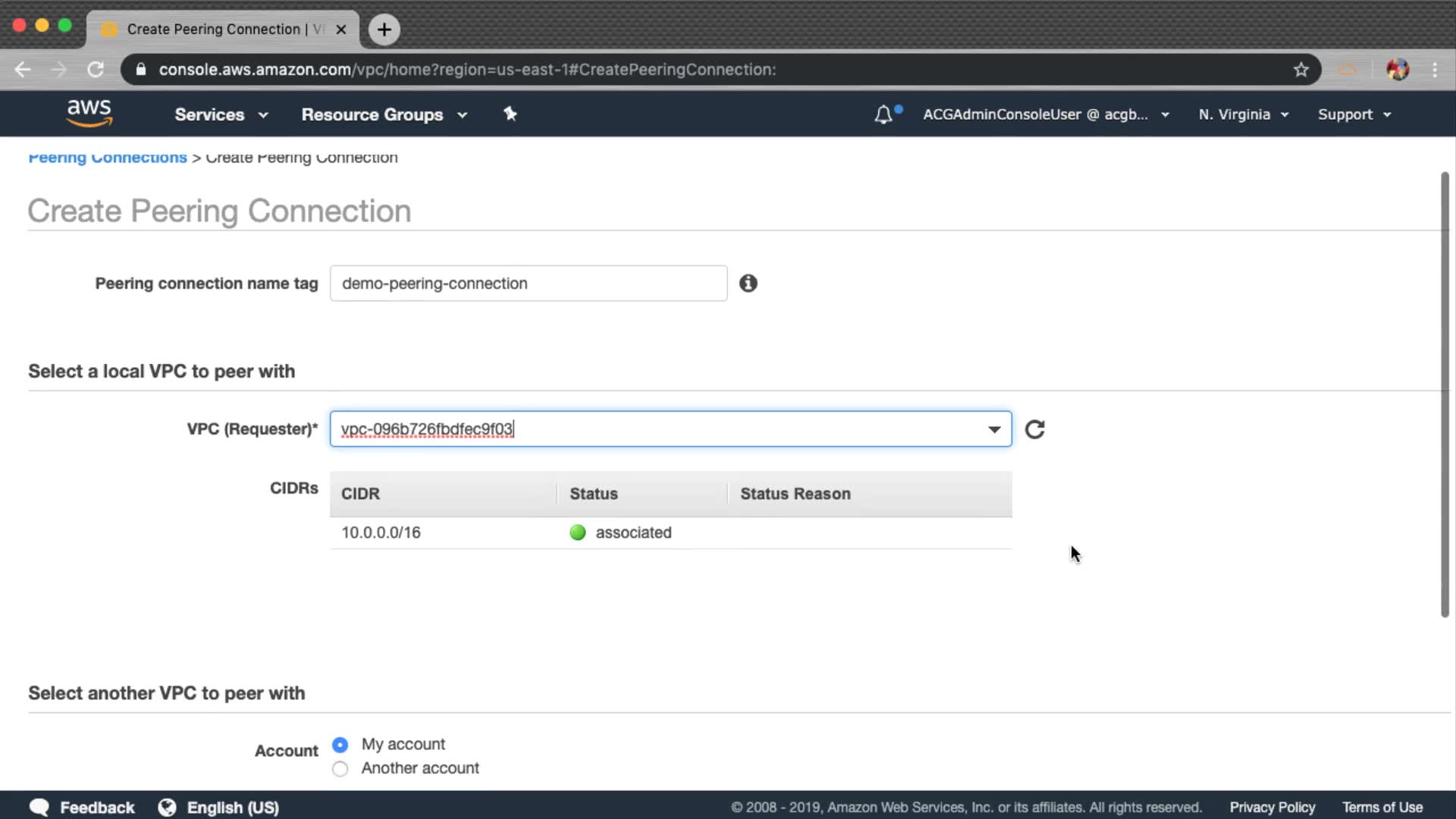This screenshot has width=1456, height=819.
Task: Click the page vertical scrollbar
Action: click(1445, 394)
